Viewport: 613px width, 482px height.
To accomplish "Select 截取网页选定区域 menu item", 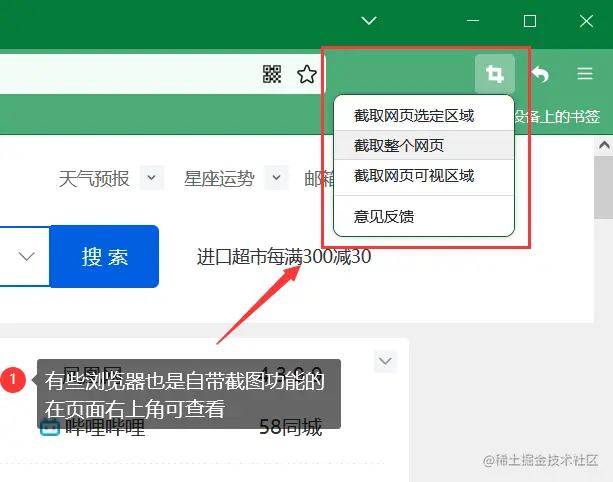I will [424, 116].
